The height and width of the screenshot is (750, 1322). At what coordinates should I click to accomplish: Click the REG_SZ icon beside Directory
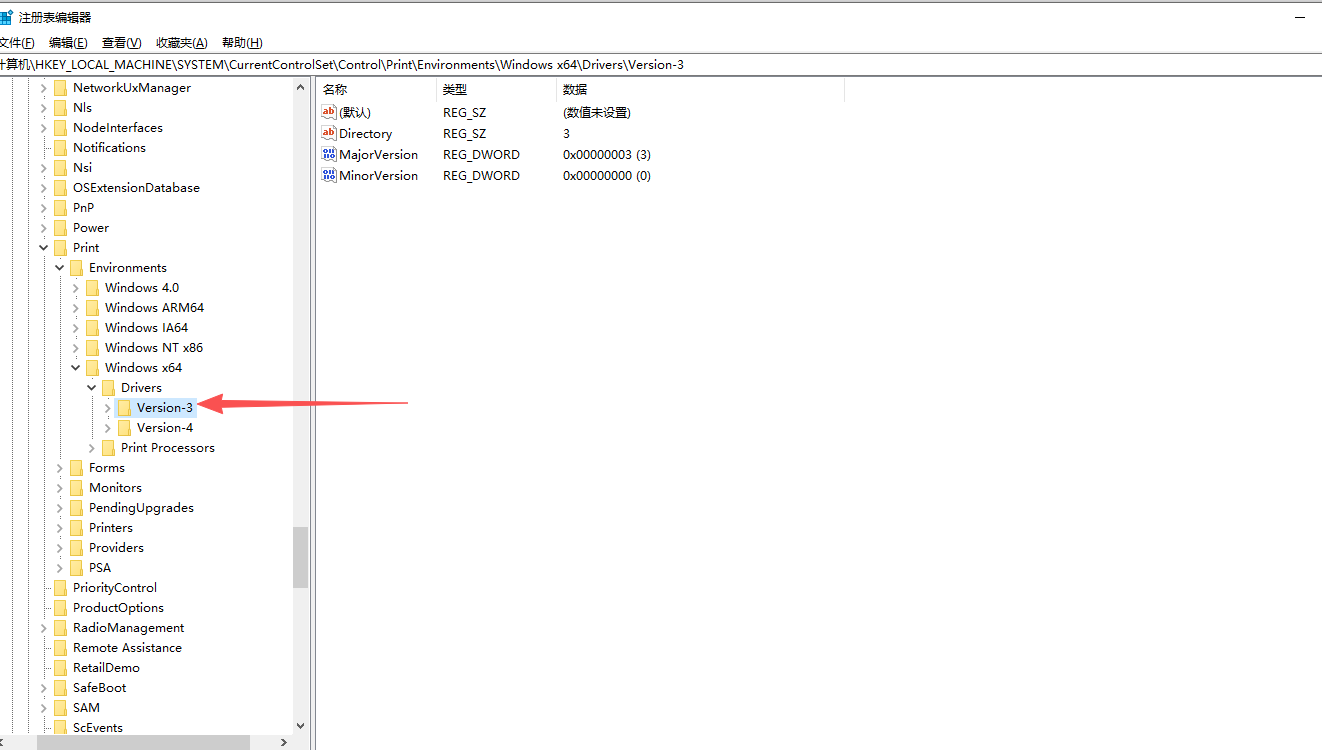pyautogui.click(x=329, y=133)
